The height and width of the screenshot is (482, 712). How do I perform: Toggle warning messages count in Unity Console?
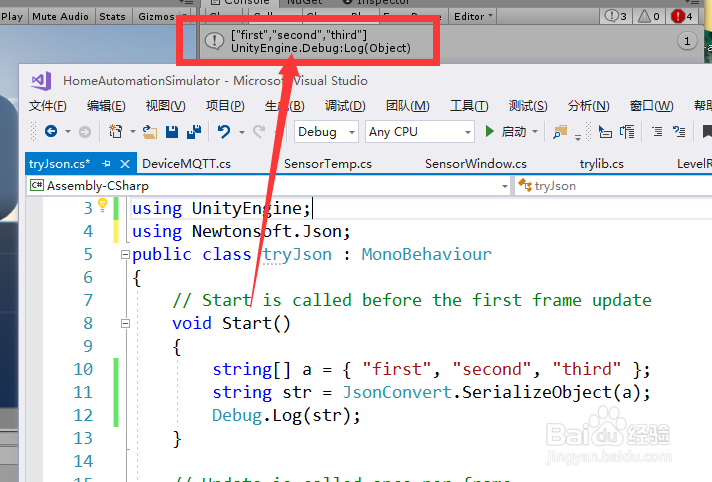coord(648,16)
